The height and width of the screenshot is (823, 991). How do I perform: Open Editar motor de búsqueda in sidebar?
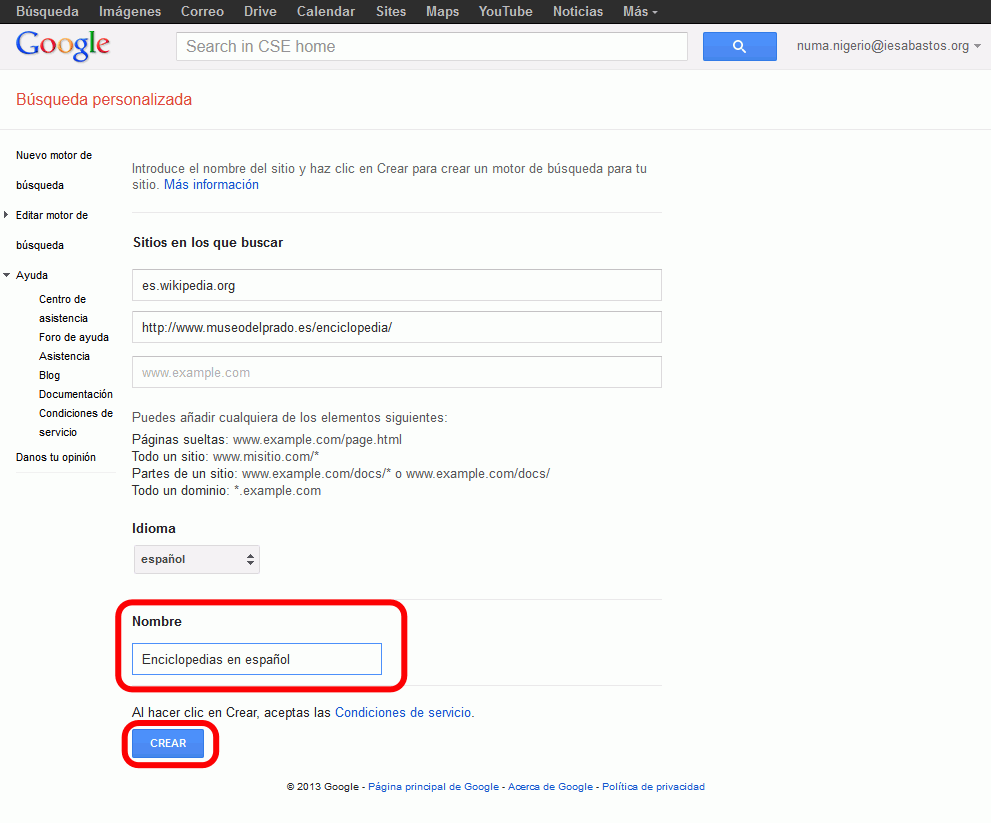tap(52, 230)
